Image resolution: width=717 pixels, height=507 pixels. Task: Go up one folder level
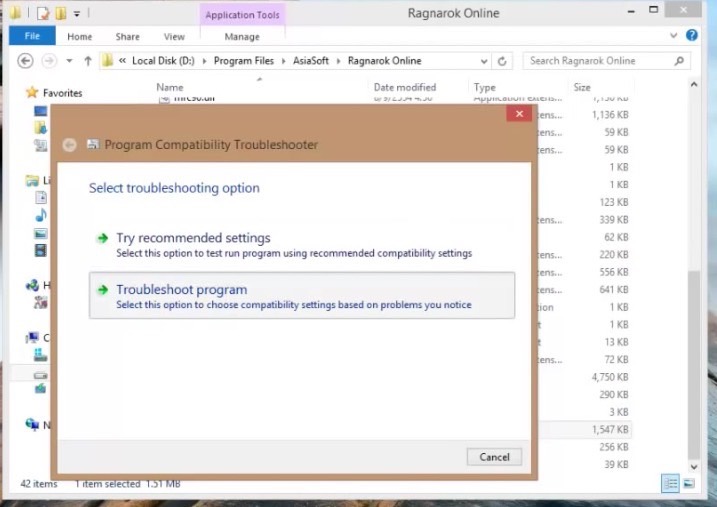(x=88, y=61)
